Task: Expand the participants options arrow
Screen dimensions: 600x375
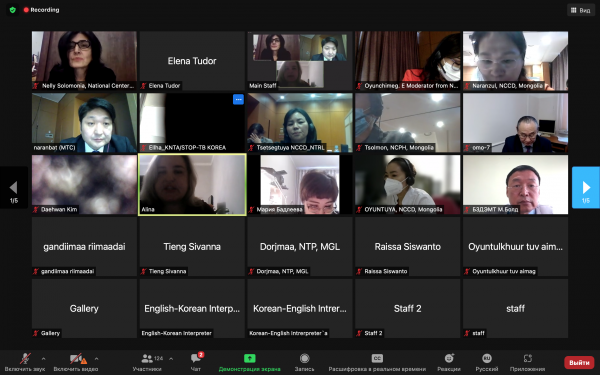Action: click(171, 359)
